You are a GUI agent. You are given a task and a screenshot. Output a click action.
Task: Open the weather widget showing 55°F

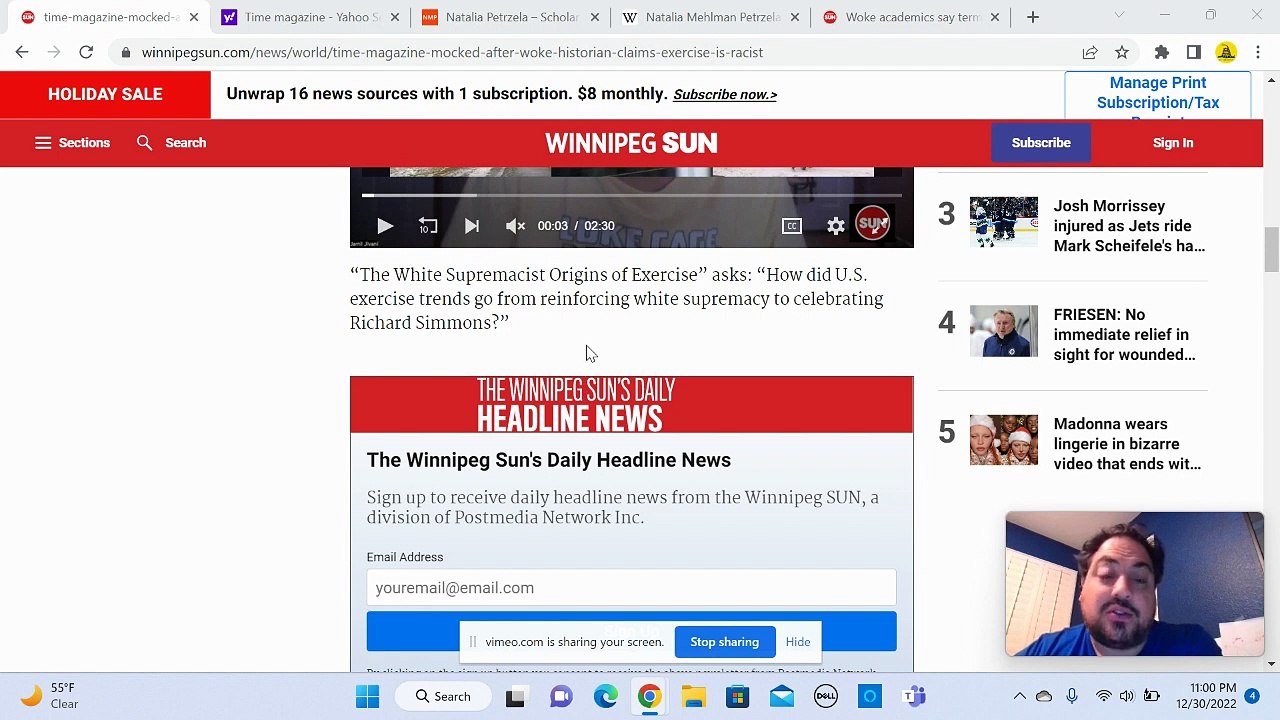(48, 696)
